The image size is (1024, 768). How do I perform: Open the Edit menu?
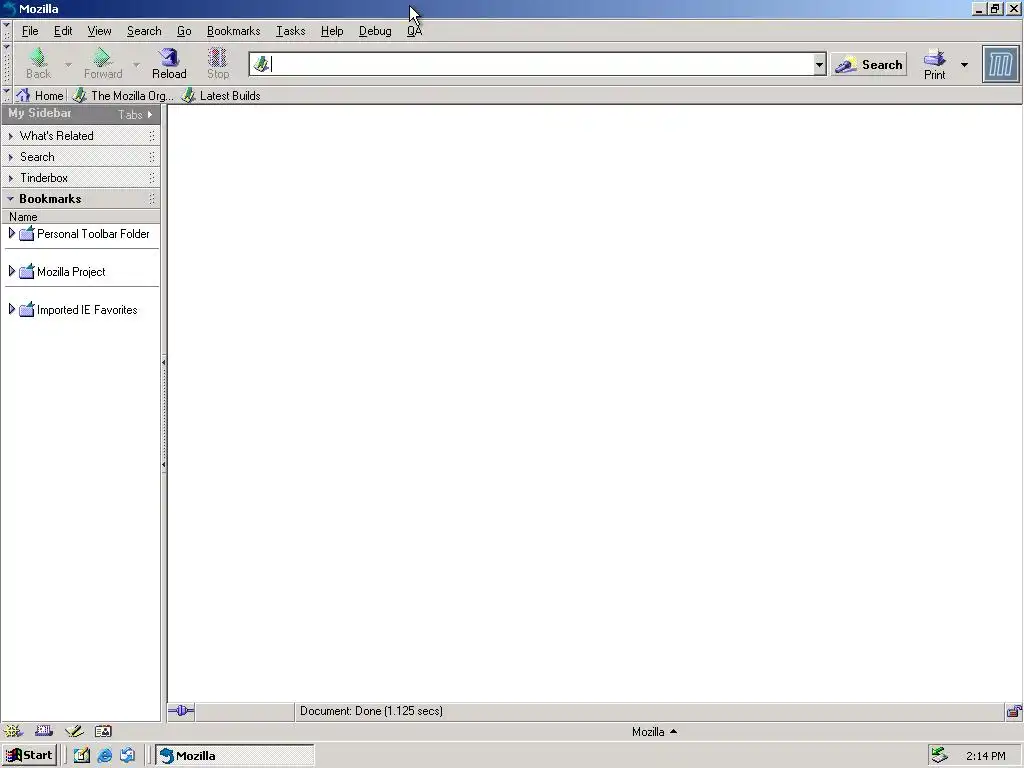63,31
